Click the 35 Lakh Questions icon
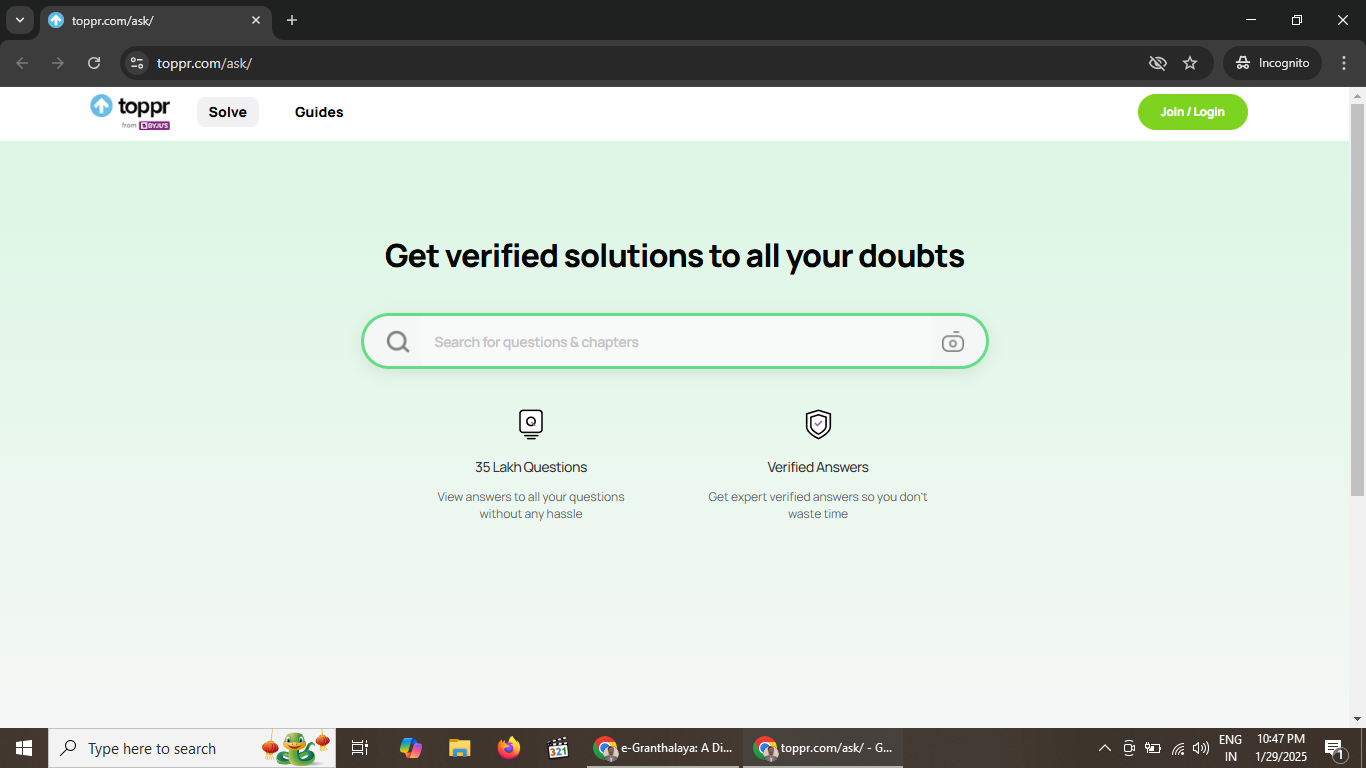 click(531, 424)
